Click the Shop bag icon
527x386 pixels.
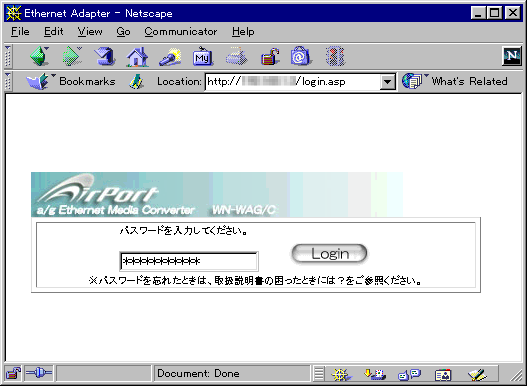pos(300,56)
